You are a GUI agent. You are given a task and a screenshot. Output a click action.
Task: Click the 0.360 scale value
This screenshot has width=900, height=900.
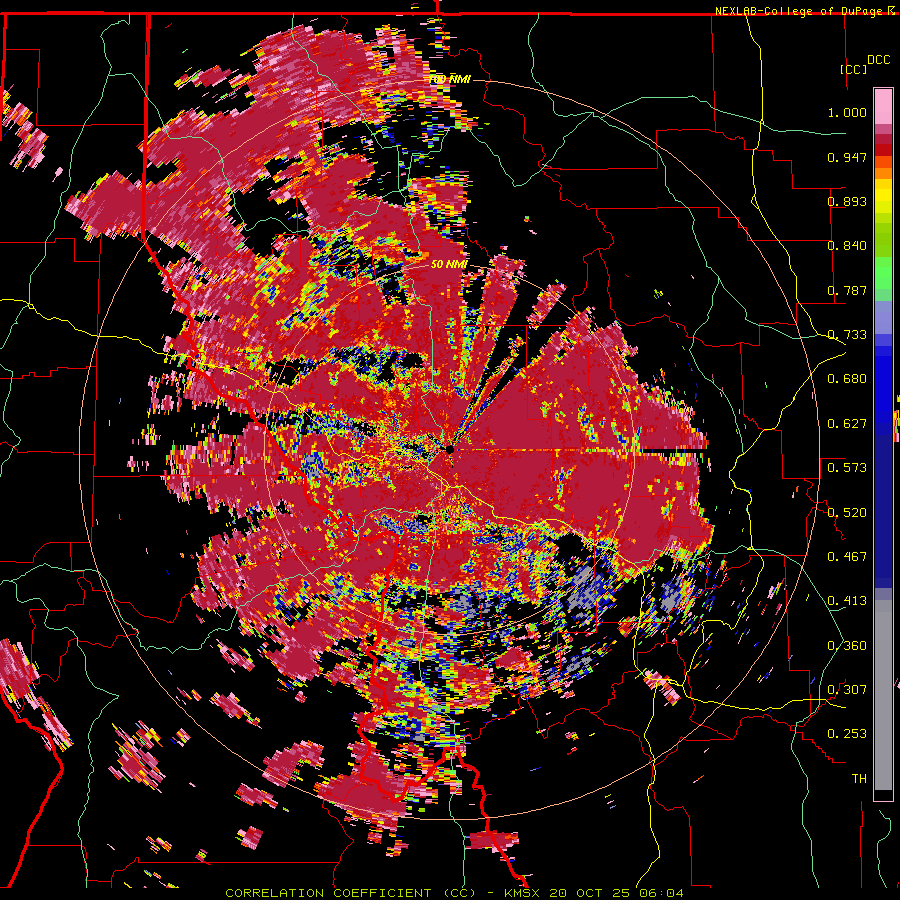coord(847,646)
